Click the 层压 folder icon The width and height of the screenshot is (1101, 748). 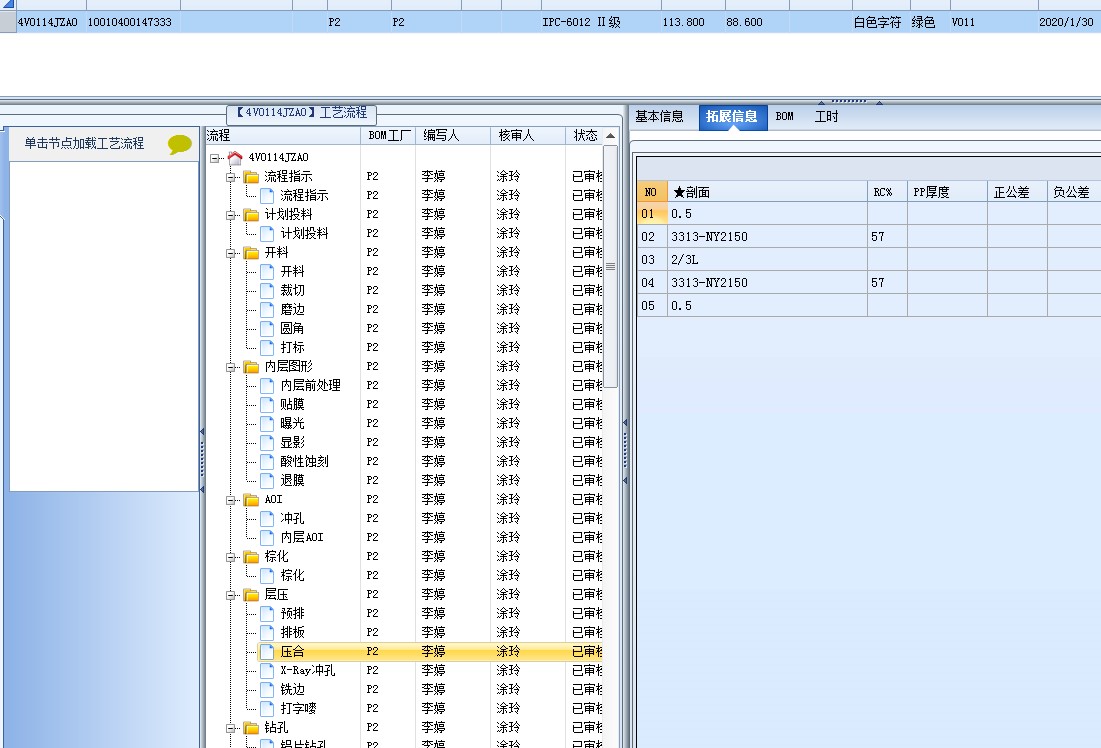point(251,595)
